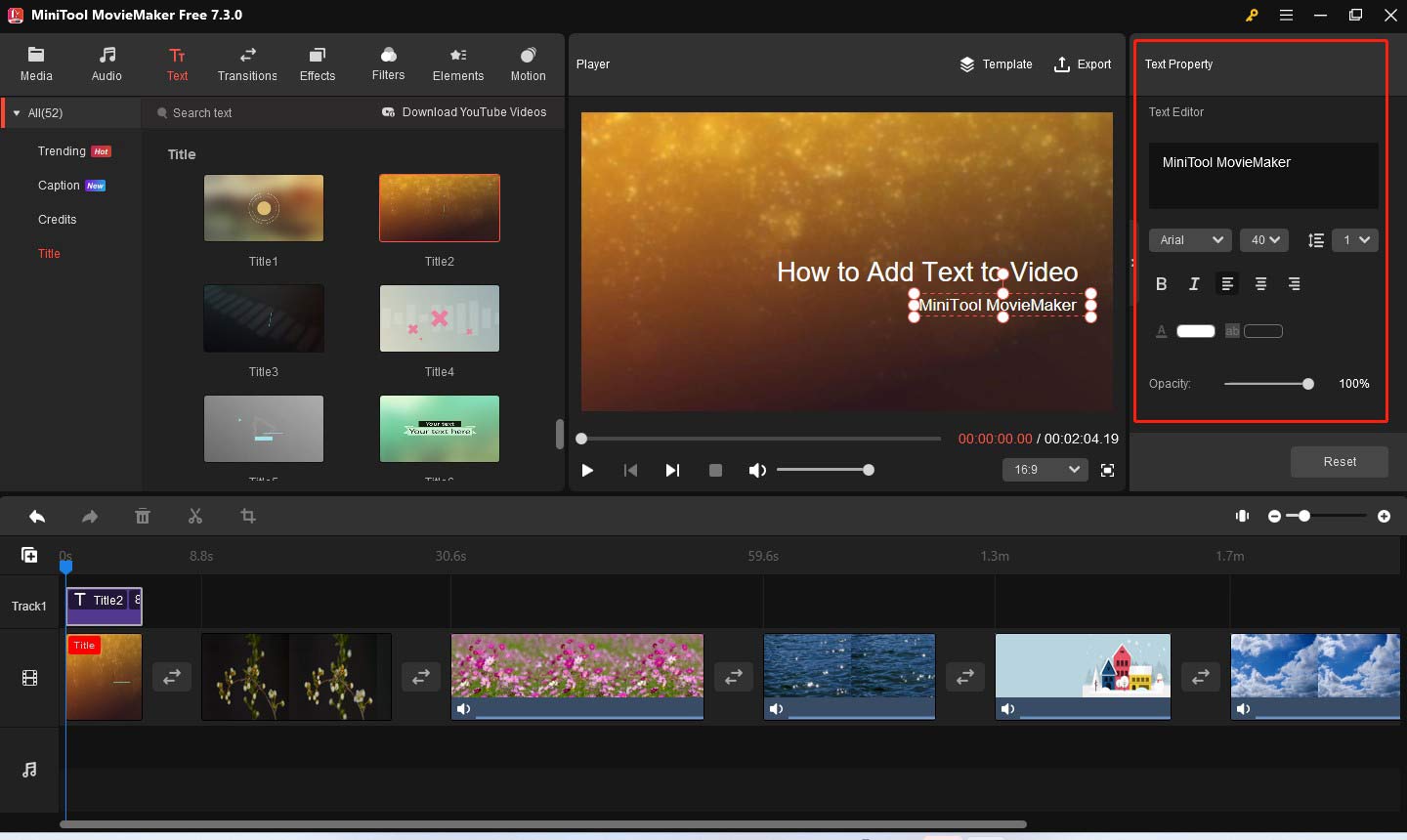Open the 16:9 aspect ratio dropdown

click(x=1045, y=470)
